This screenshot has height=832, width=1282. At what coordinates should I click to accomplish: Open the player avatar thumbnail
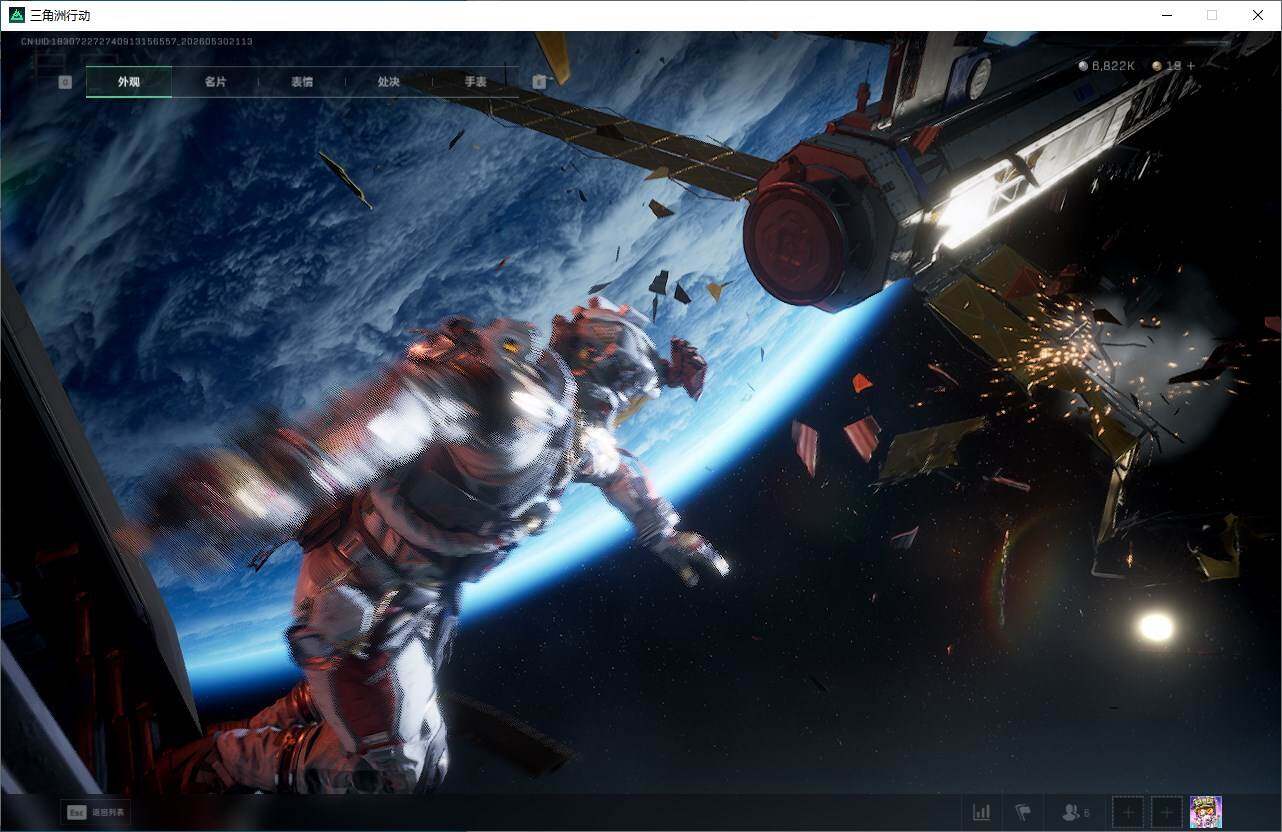(1206, 812)
